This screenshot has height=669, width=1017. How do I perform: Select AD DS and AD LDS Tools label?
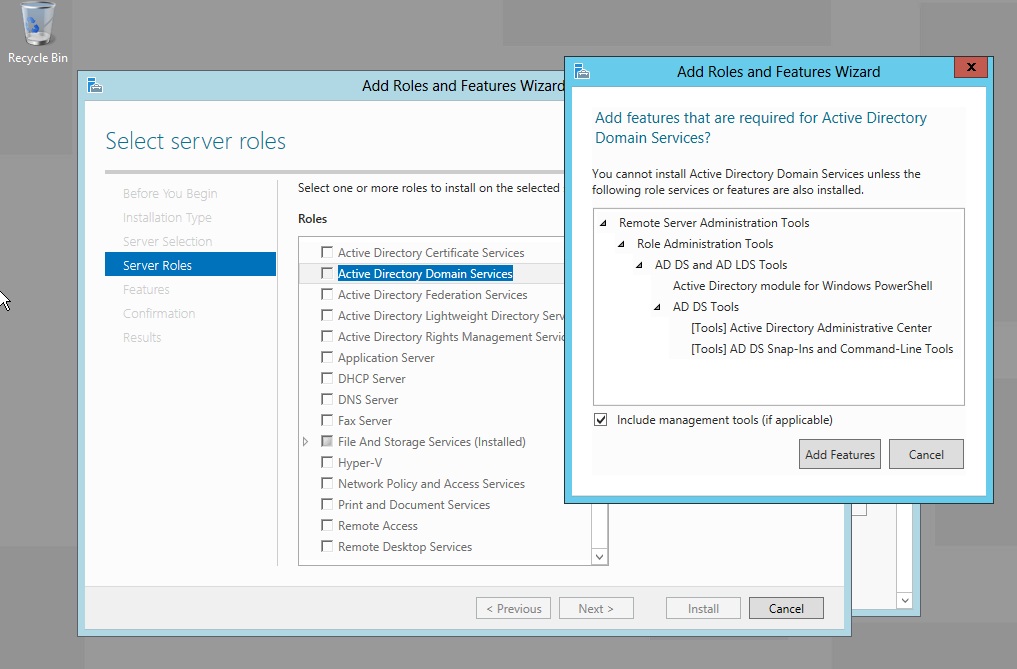[721, 265]
